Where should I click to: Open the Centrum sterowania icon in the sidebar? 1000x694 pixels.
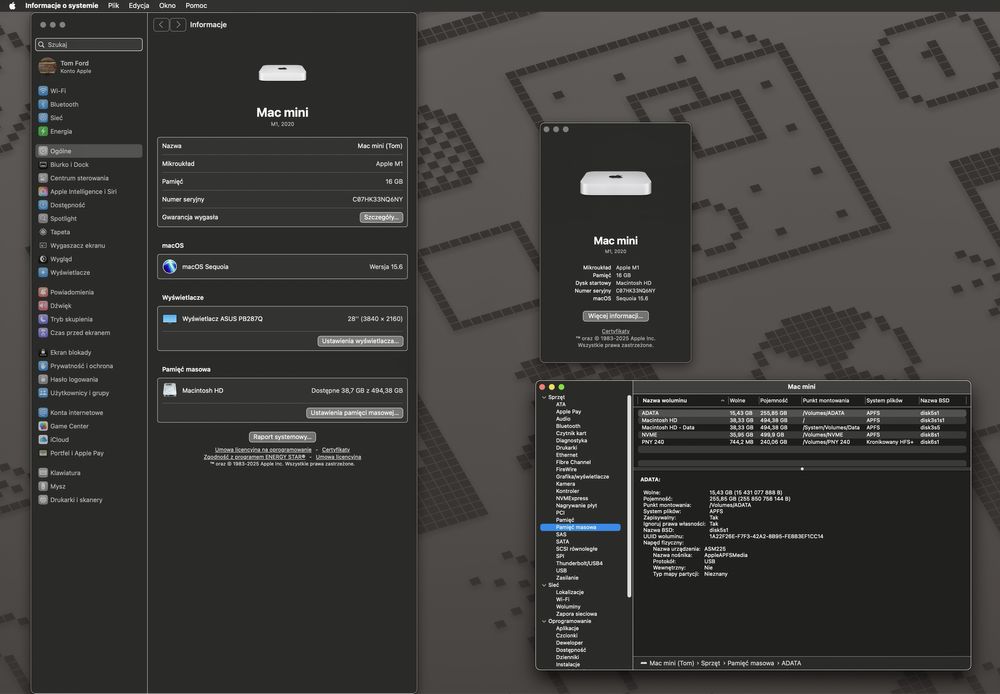(x=43, y=178)
